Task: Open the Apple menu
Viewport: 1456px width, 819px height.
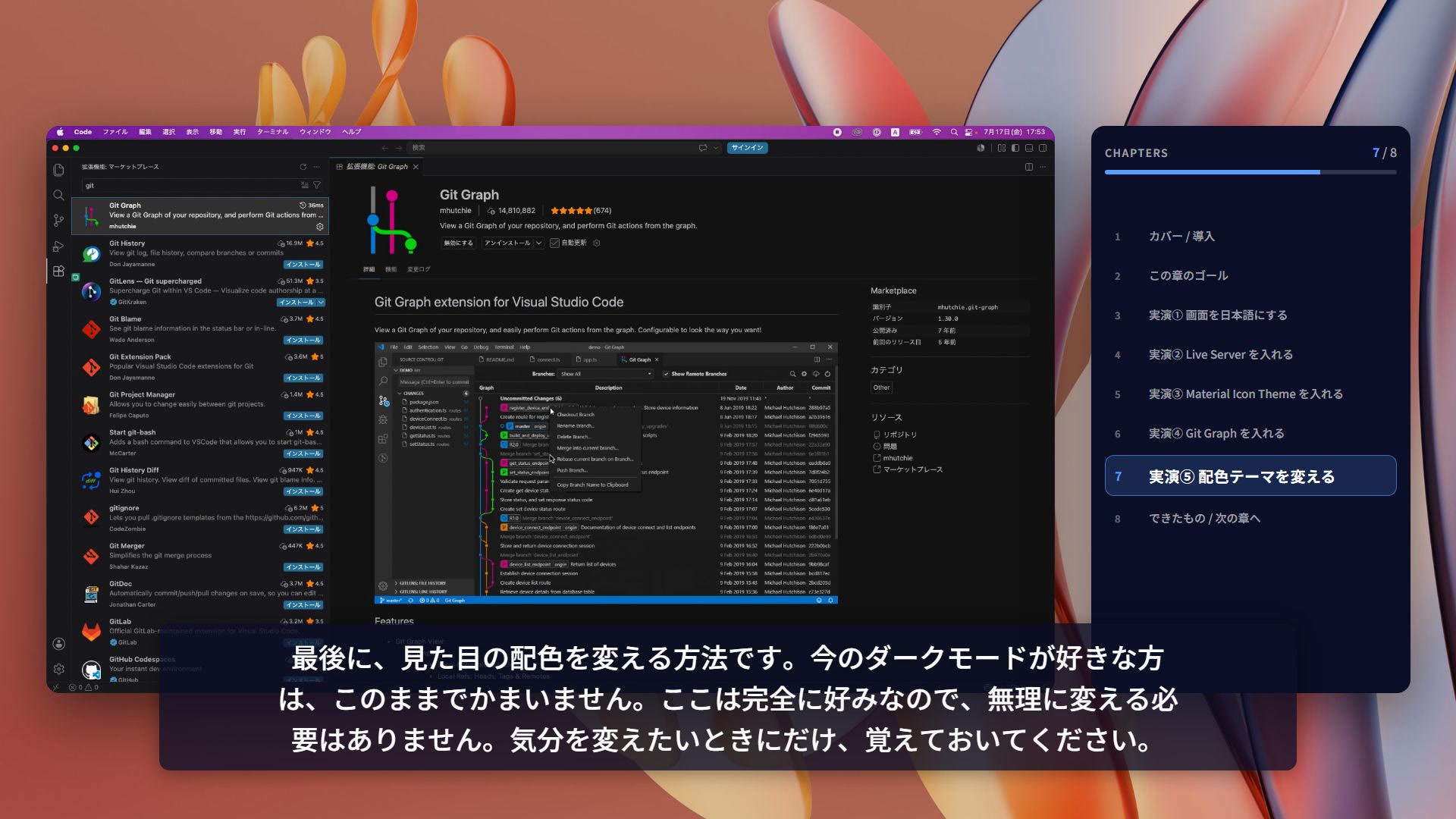Action: [x=60, y=132]
